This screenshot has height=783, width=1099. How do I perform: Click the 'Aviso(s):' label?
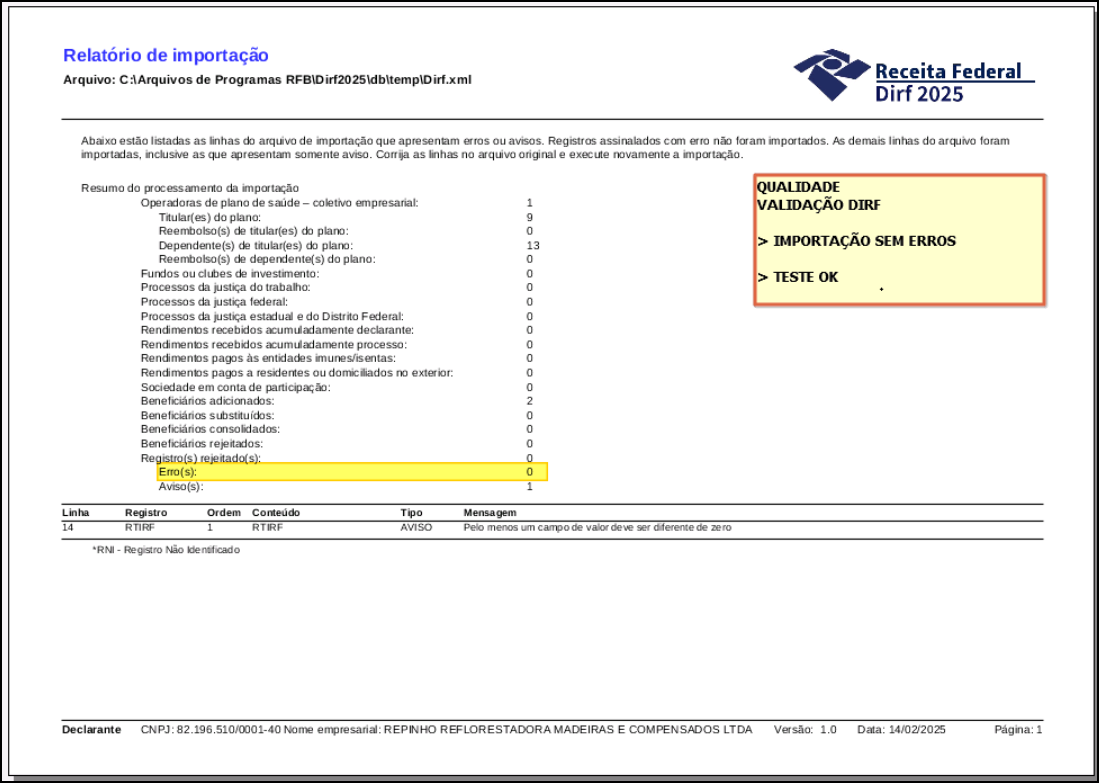tap(181, 486)
